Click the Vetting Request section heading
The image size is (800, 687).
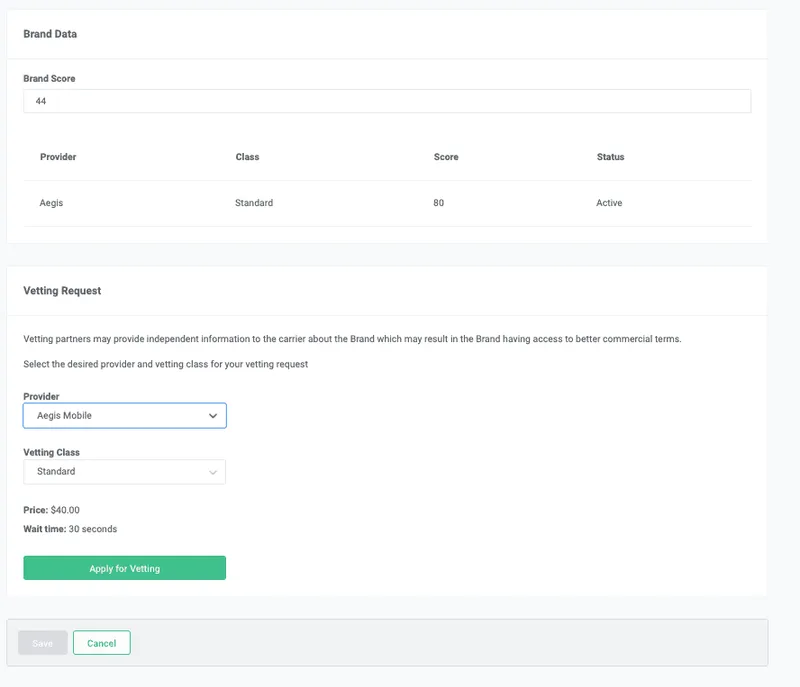(x=62, y=291)
